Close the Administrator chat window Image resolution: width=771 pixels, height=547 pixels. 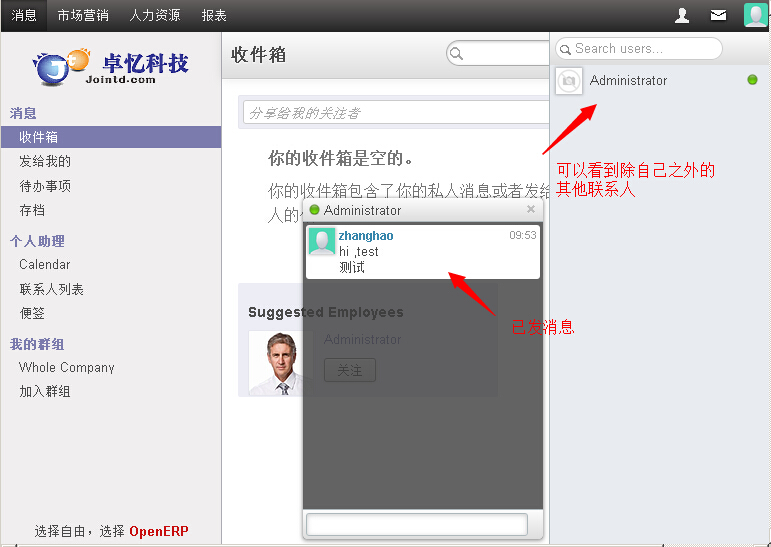530,210
